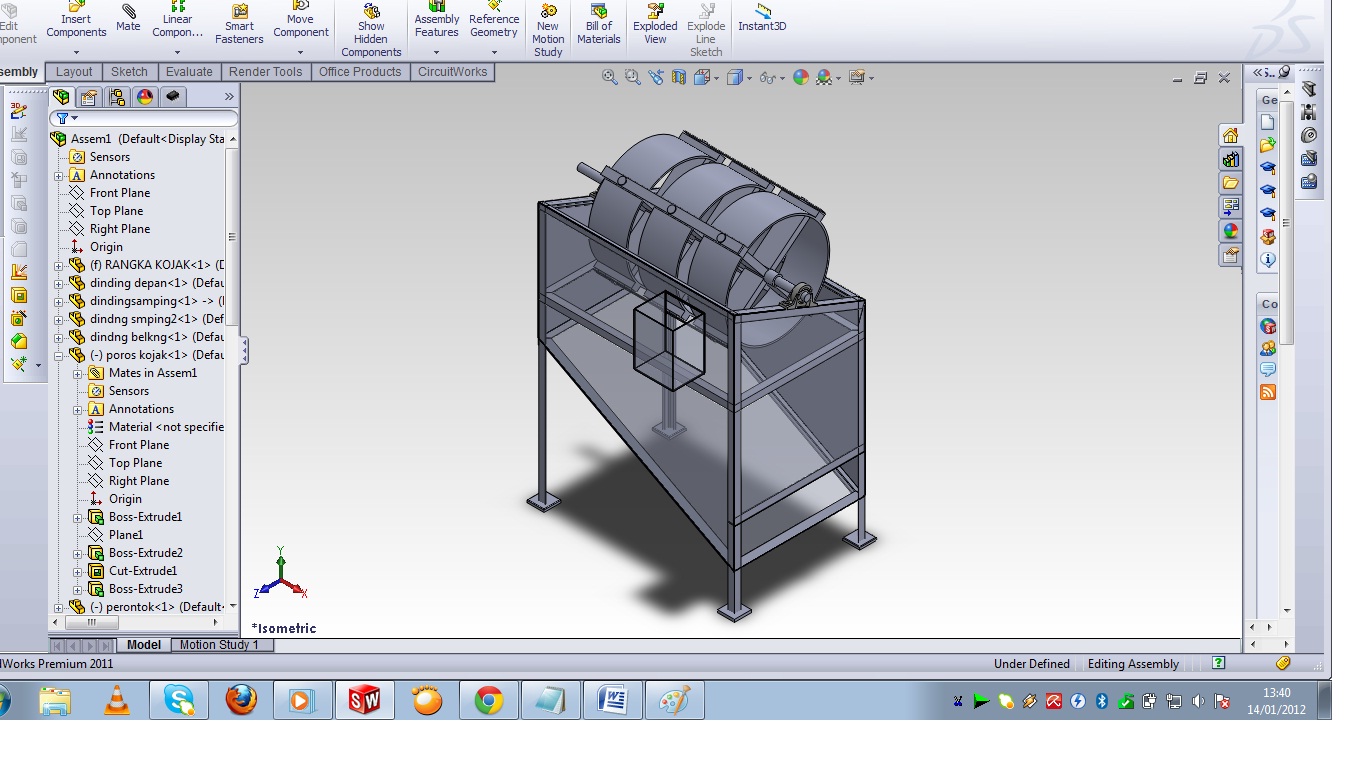Screen dimensions: 1366x768
Task: Open the Office Products tab
Action: point(359,71)
